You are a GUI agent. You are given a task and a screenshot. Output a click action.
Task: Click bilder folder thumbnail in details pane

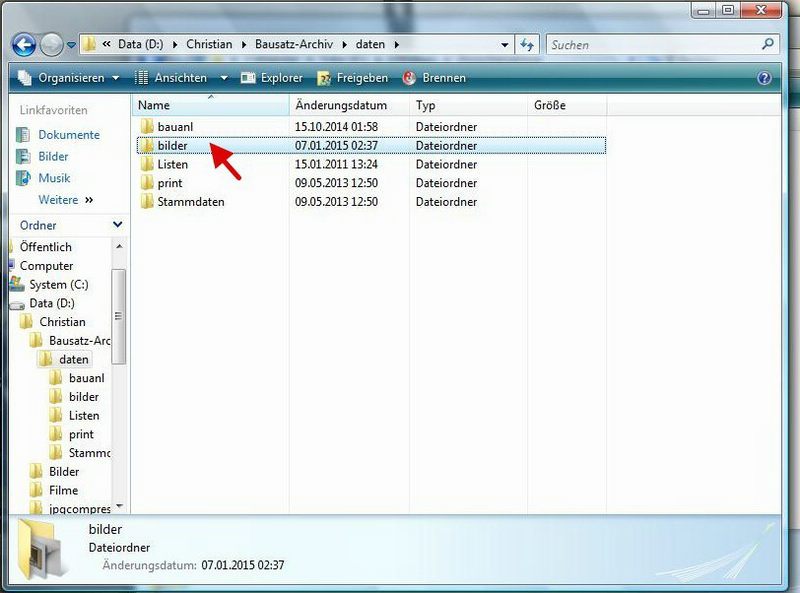[42, 549]
